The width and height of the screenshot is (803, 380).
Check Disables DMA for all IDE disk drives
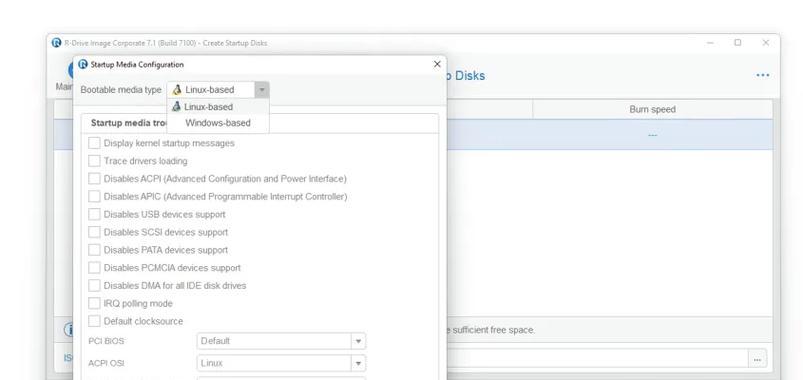pos(94,285)
